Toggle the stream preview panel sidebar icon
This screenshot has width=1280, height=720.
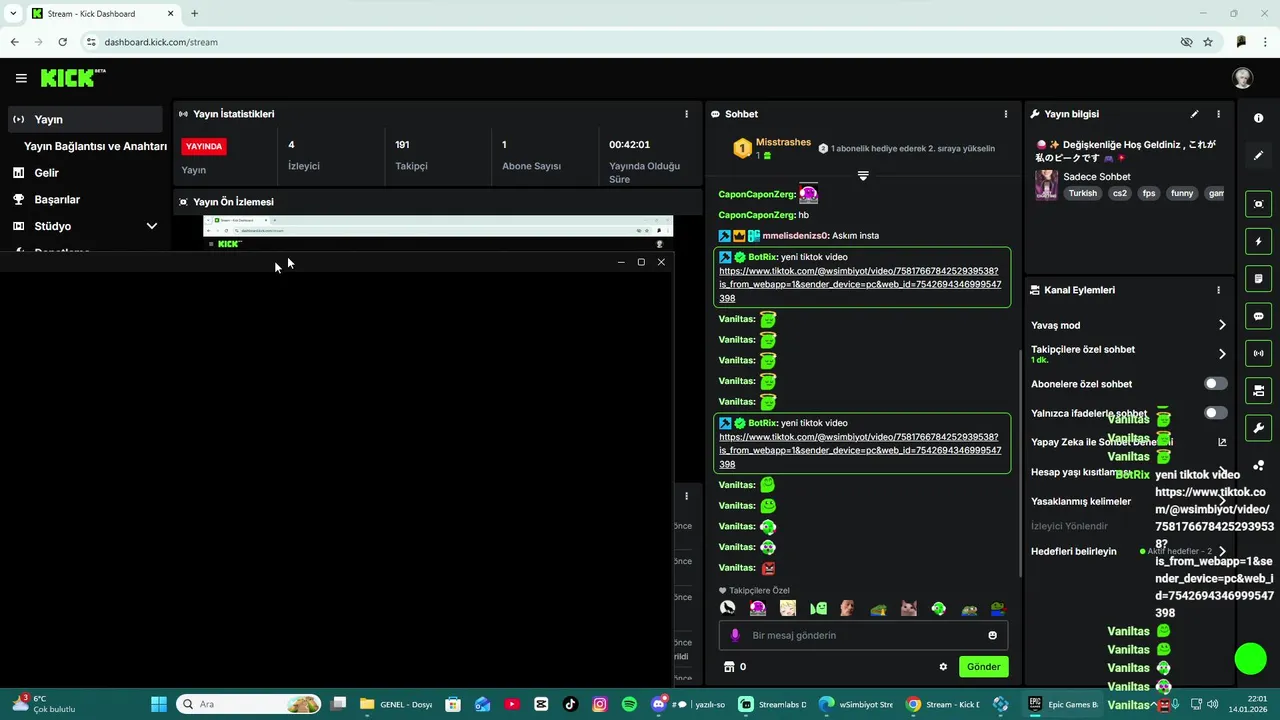[x=1258, y=204]
